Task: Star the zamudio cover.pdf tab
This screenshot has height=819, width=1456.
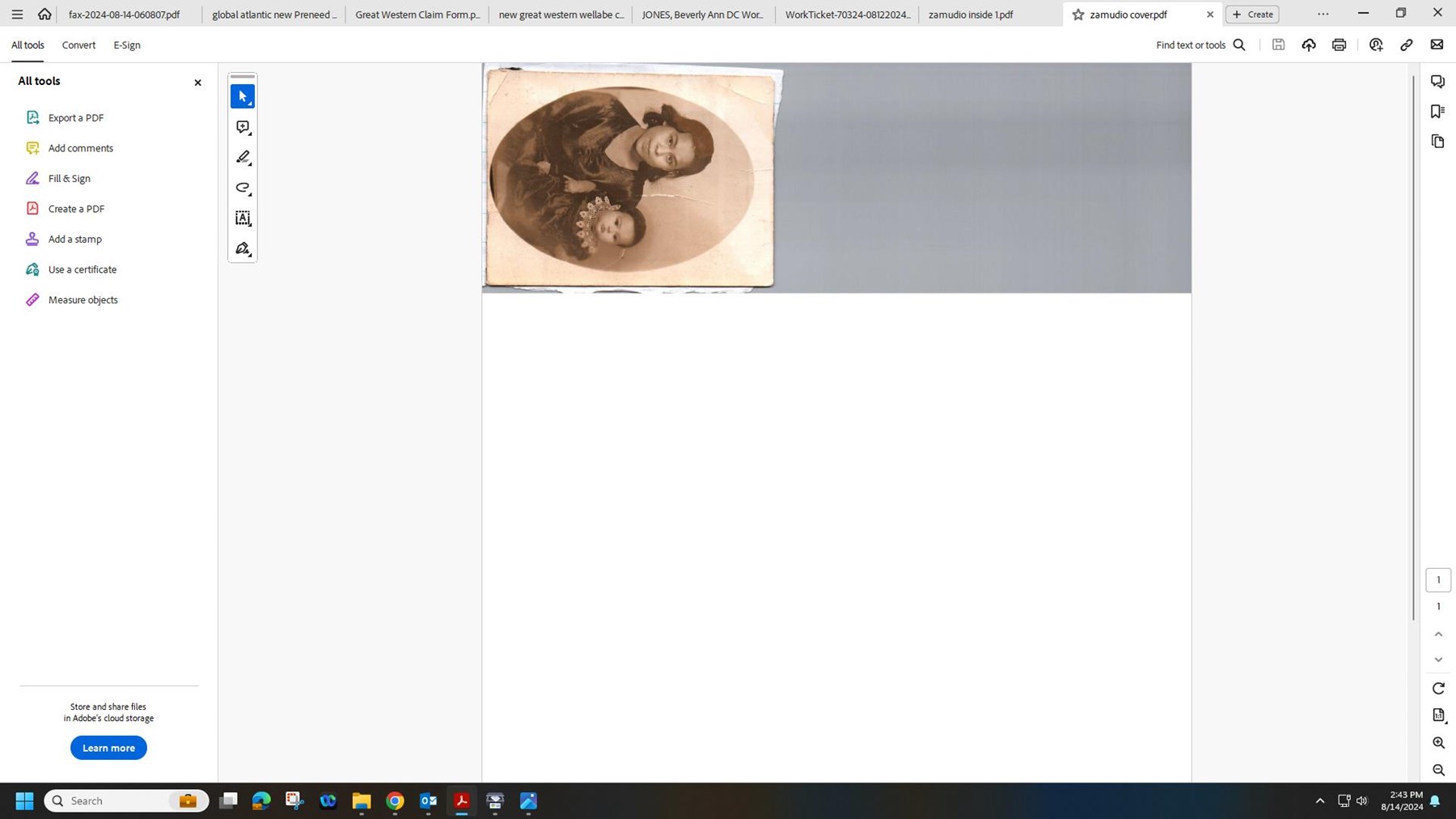Action: [1077, 15]
